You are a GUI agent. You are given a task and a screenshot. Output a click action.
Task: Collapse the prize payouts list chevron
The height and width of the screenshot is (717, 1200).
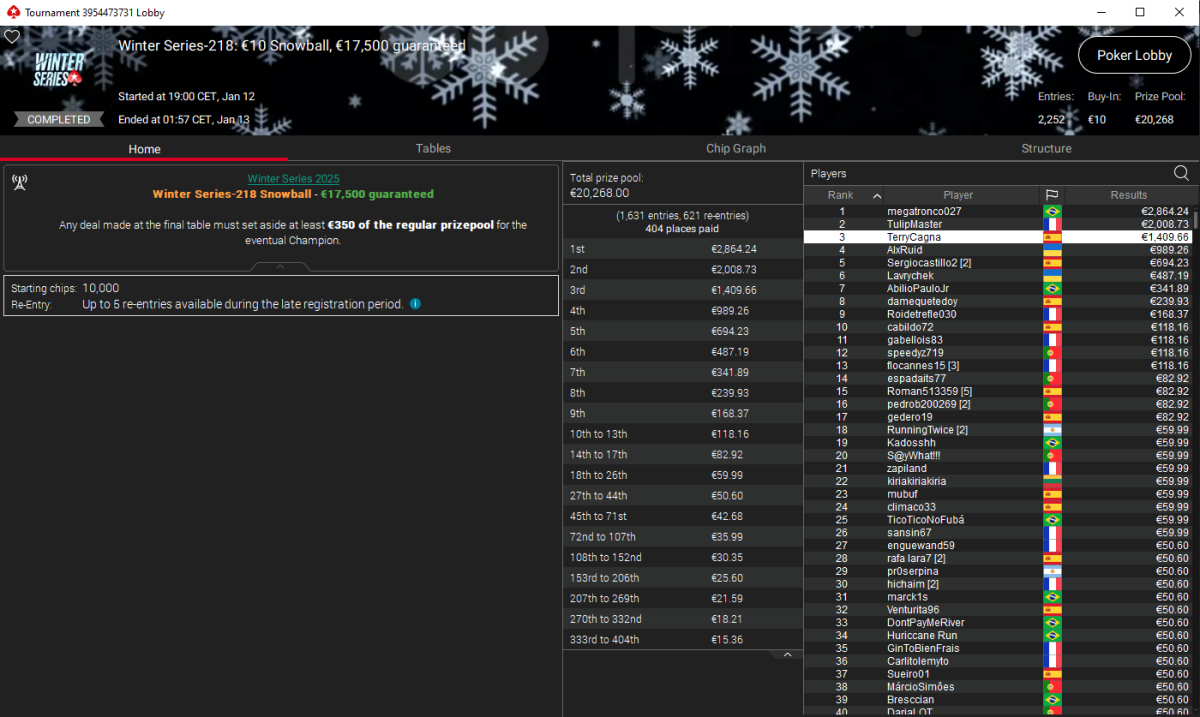pos(787,655)
